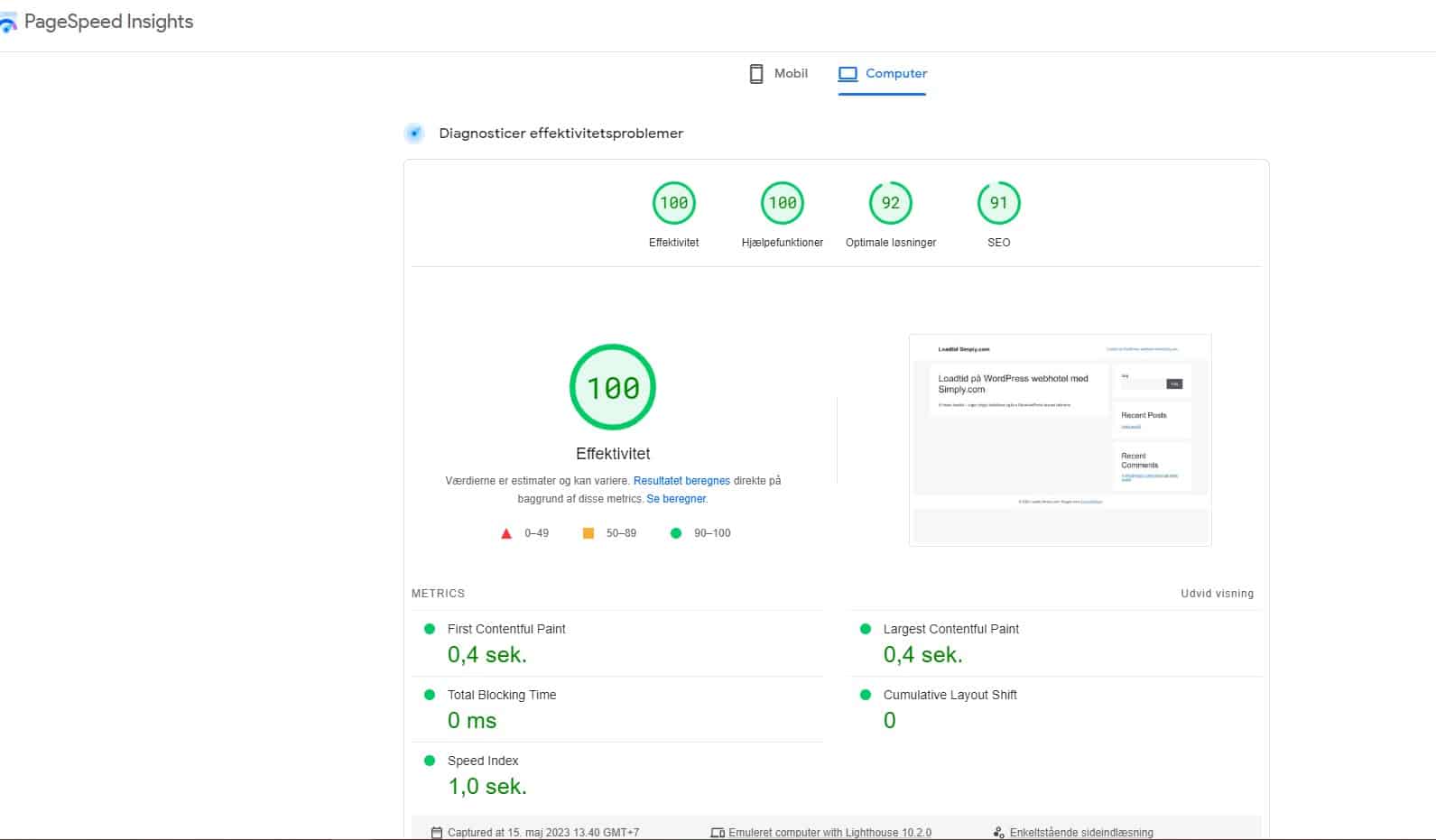Click green dot beside Total Blocking Time
The width and height of the screenshot is (1436, 840).
430,695
